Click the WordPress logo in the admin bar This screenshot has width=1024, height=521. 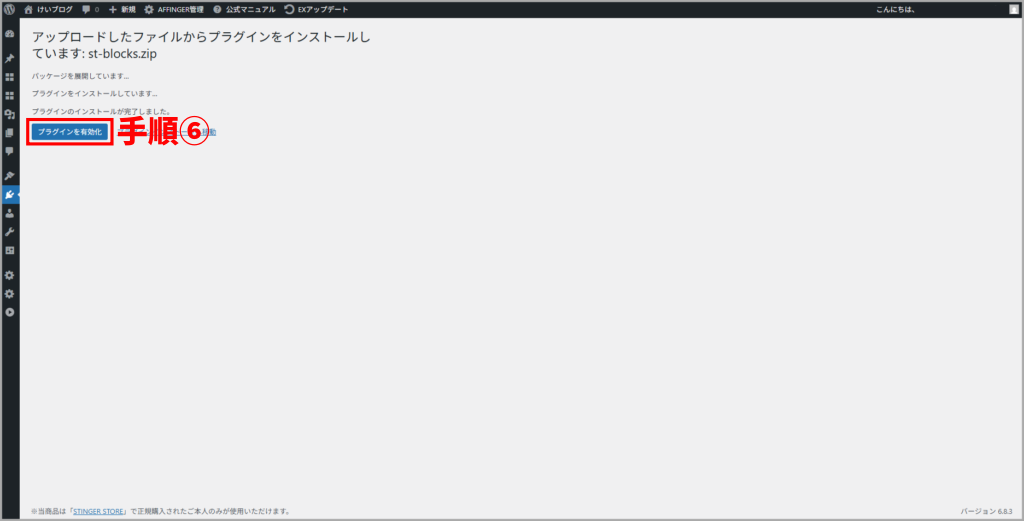[9, 9]
